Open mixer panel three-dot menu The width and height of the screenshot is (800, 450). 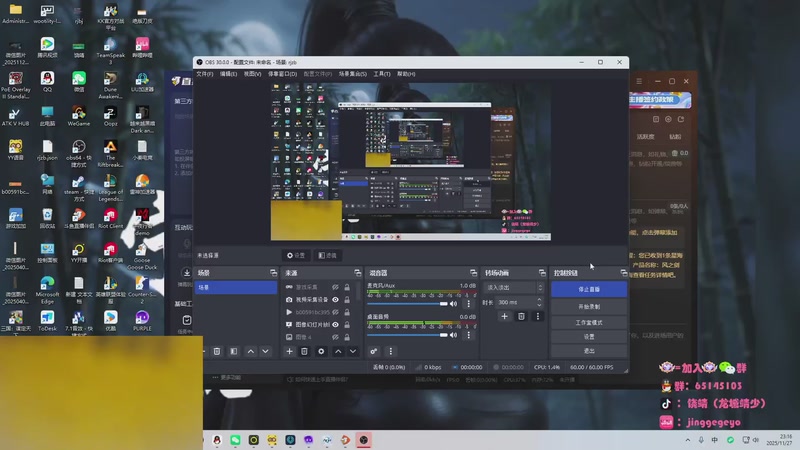(x=390, y=352)
